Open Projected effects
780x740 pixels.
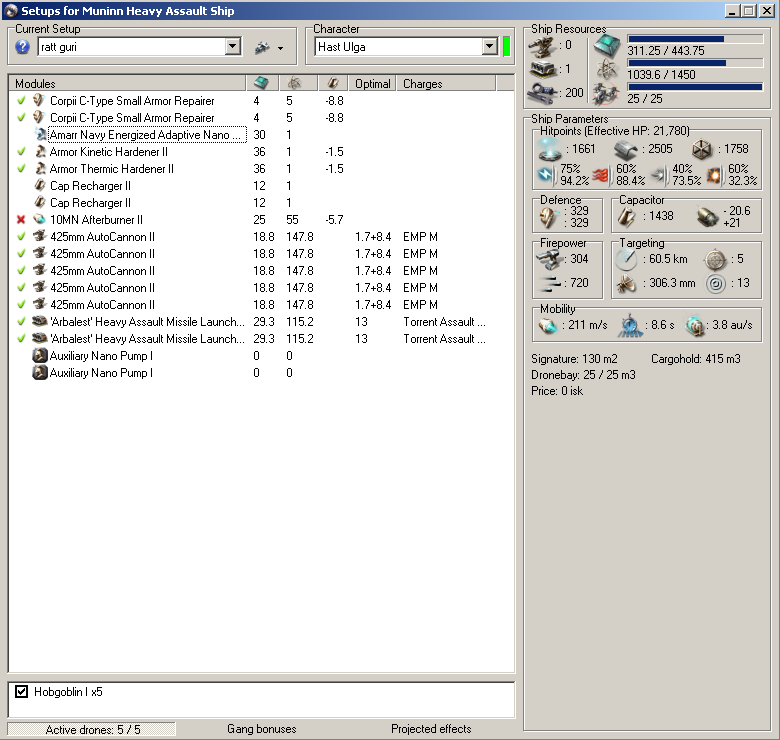pyautogui.click(x=431, y=729)
